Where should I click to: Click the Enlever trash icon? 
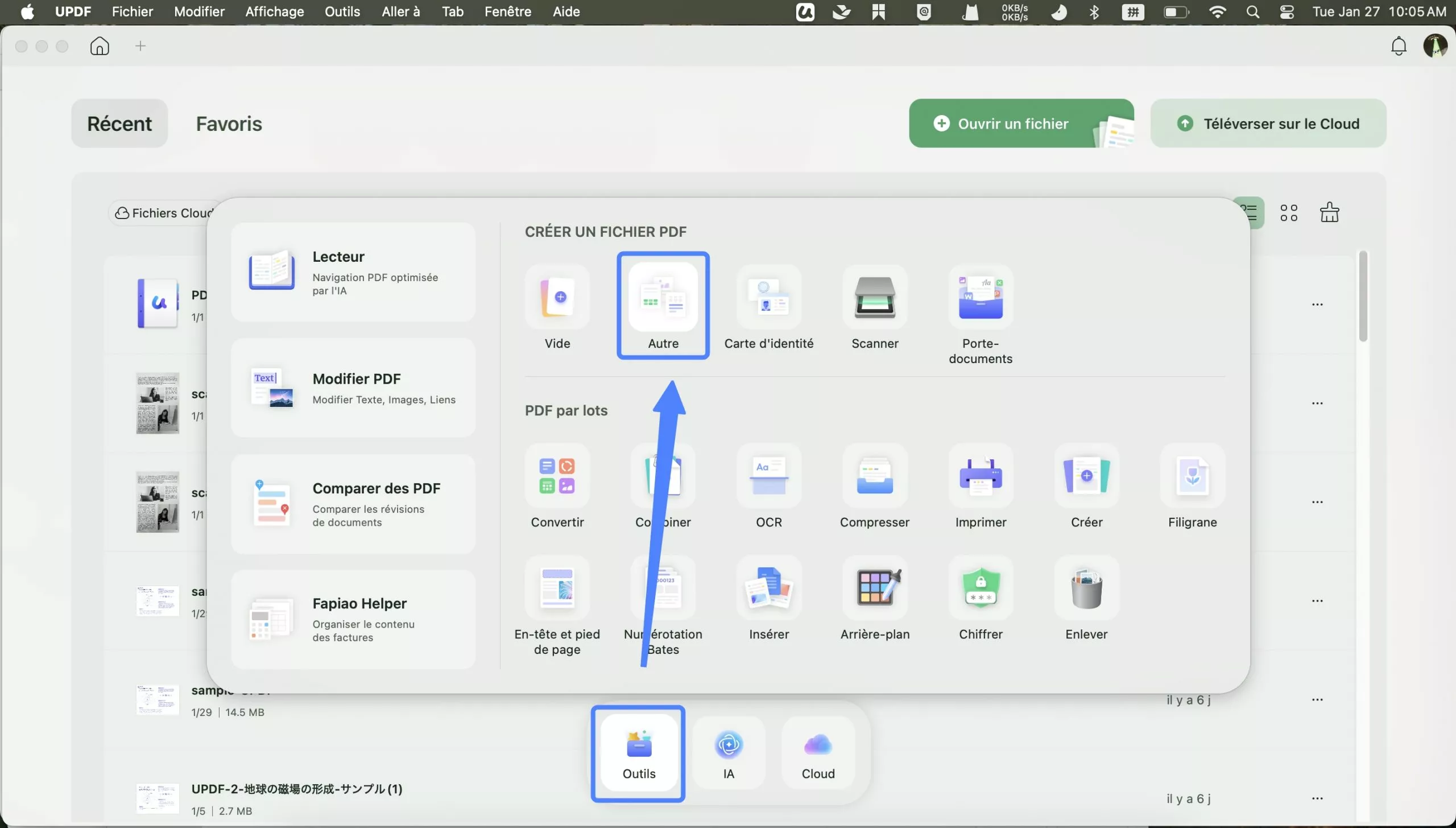(x=1086, y=588)
